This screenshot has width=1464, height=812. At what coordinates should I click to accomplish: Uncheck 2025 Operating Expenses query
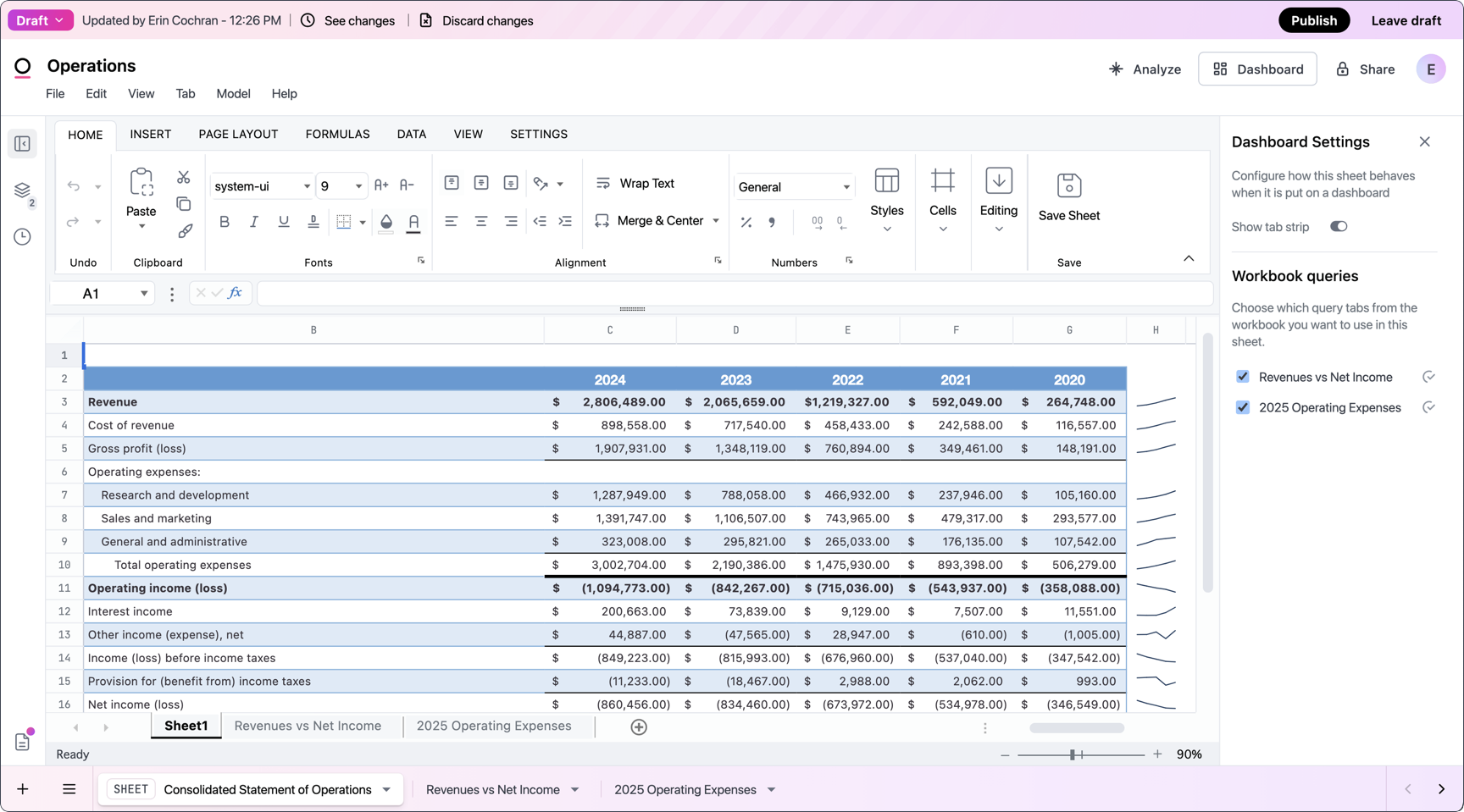pos(1243,407)
